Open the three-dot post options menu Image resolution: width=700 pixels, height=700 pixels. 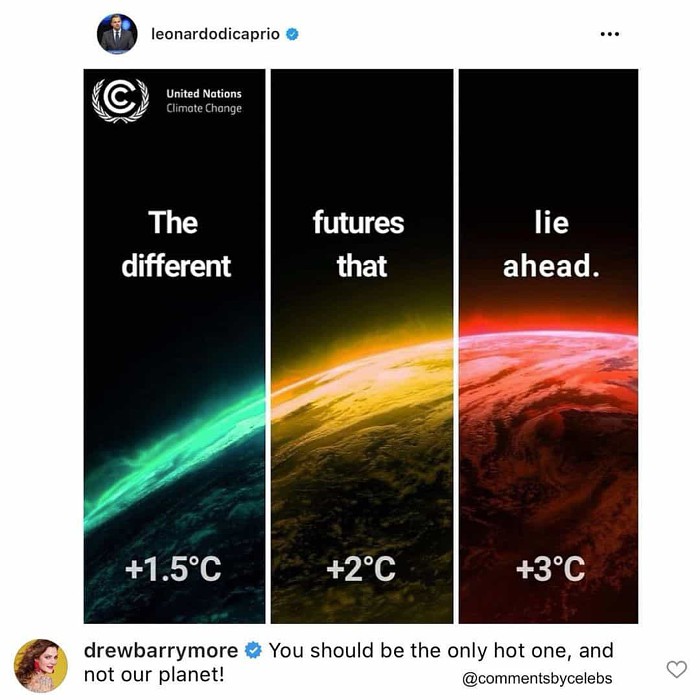click(x=610, y=34)
